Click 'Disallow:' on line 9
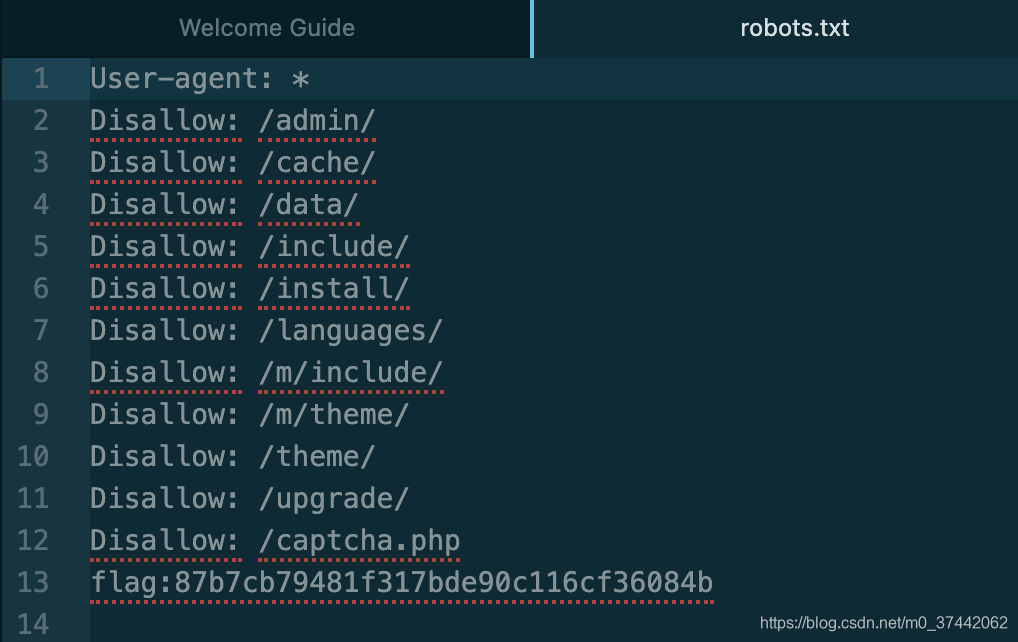 click(165, 414)
